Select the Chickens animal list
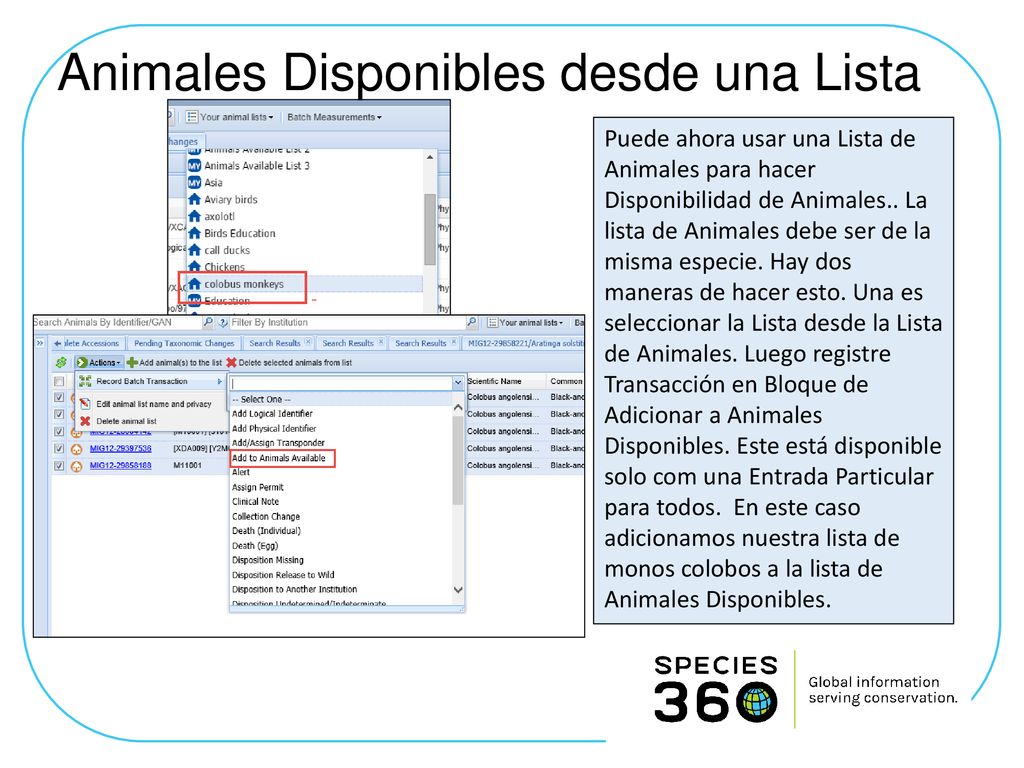 225,267
